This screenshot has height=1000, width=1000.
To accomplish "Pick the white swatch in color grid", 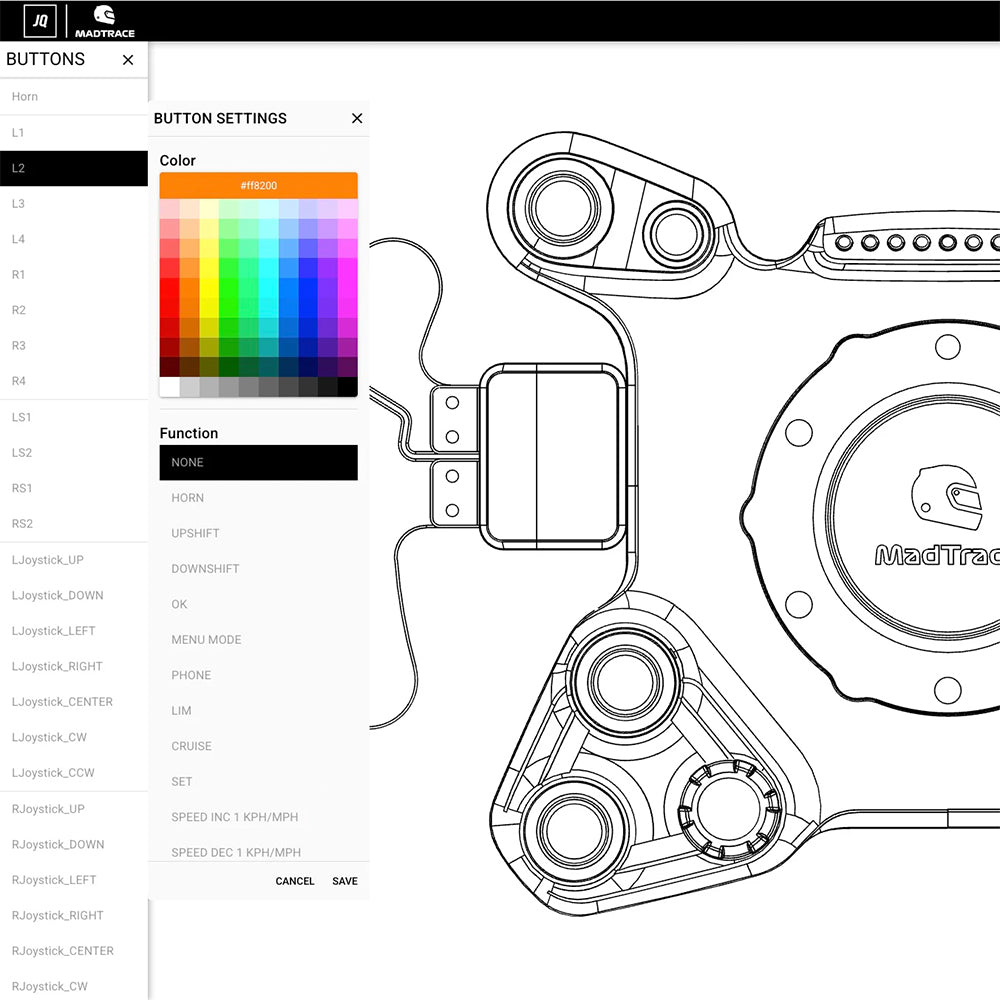I will [x=169, y=387].
